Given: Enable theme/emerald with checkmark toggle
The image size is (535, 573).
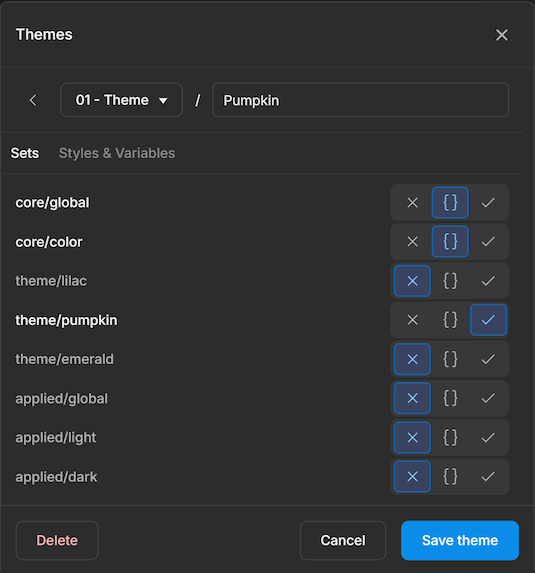Looking at the screenshot, I should click(488, 359).
